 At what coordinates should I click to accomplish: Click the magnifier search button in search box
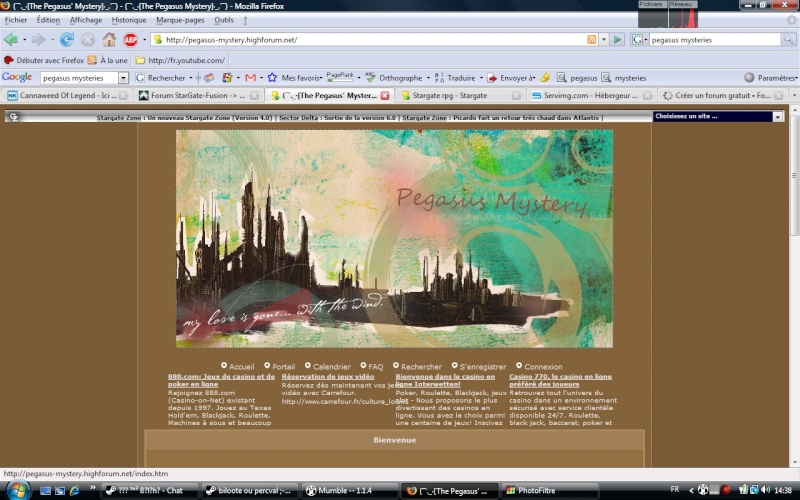[x=789, y=39]
